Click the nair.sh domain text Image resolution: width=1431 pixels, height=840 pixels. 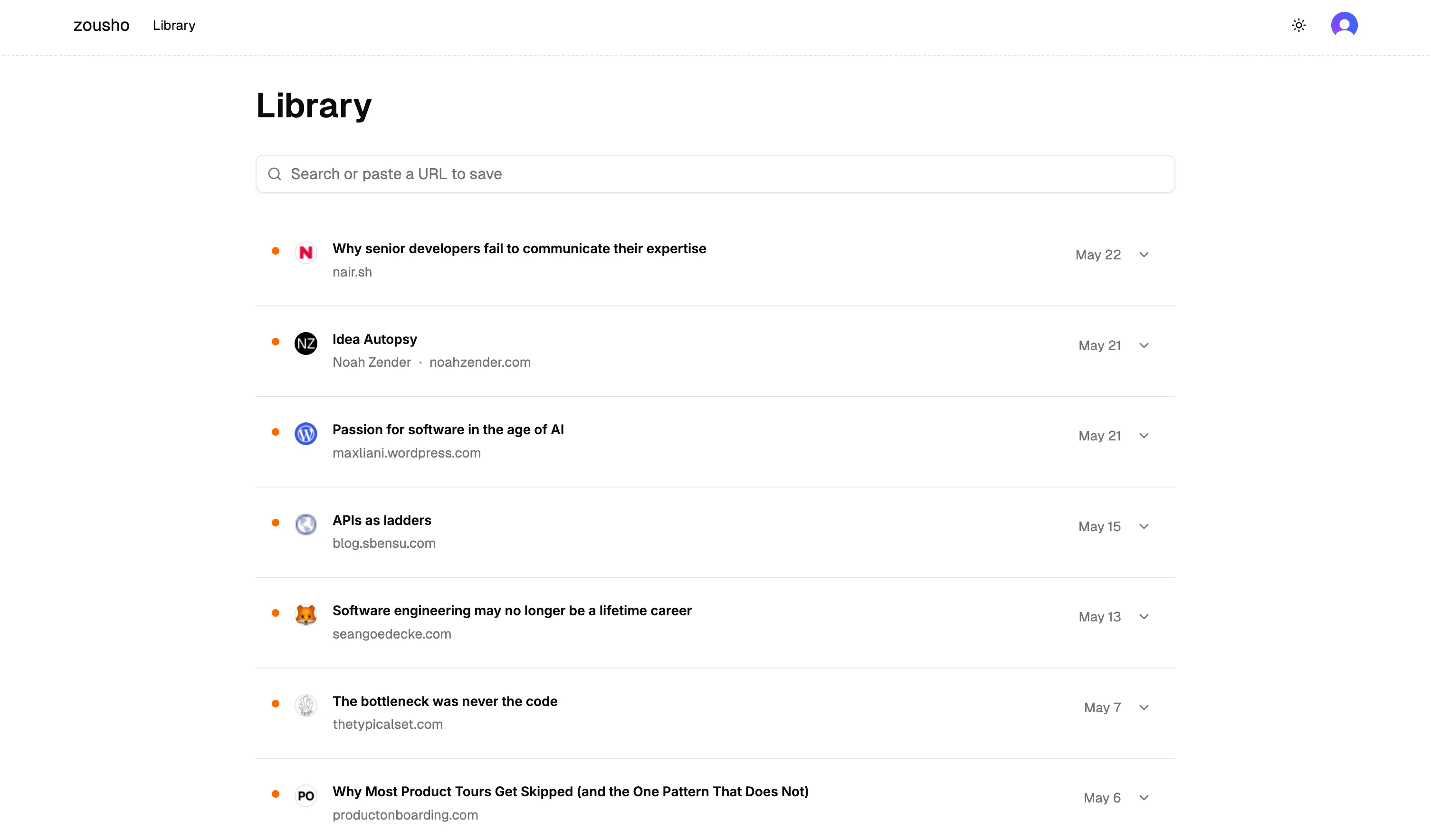tap(352, 272)
